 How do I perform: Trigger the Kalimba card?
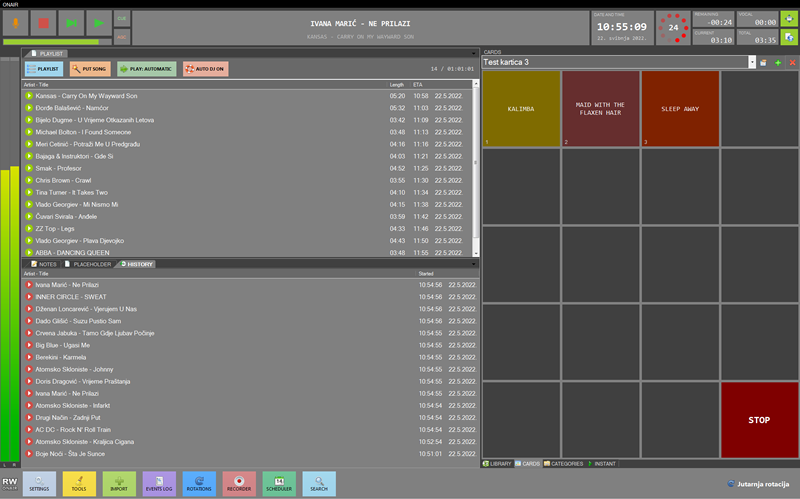[520, 108]
